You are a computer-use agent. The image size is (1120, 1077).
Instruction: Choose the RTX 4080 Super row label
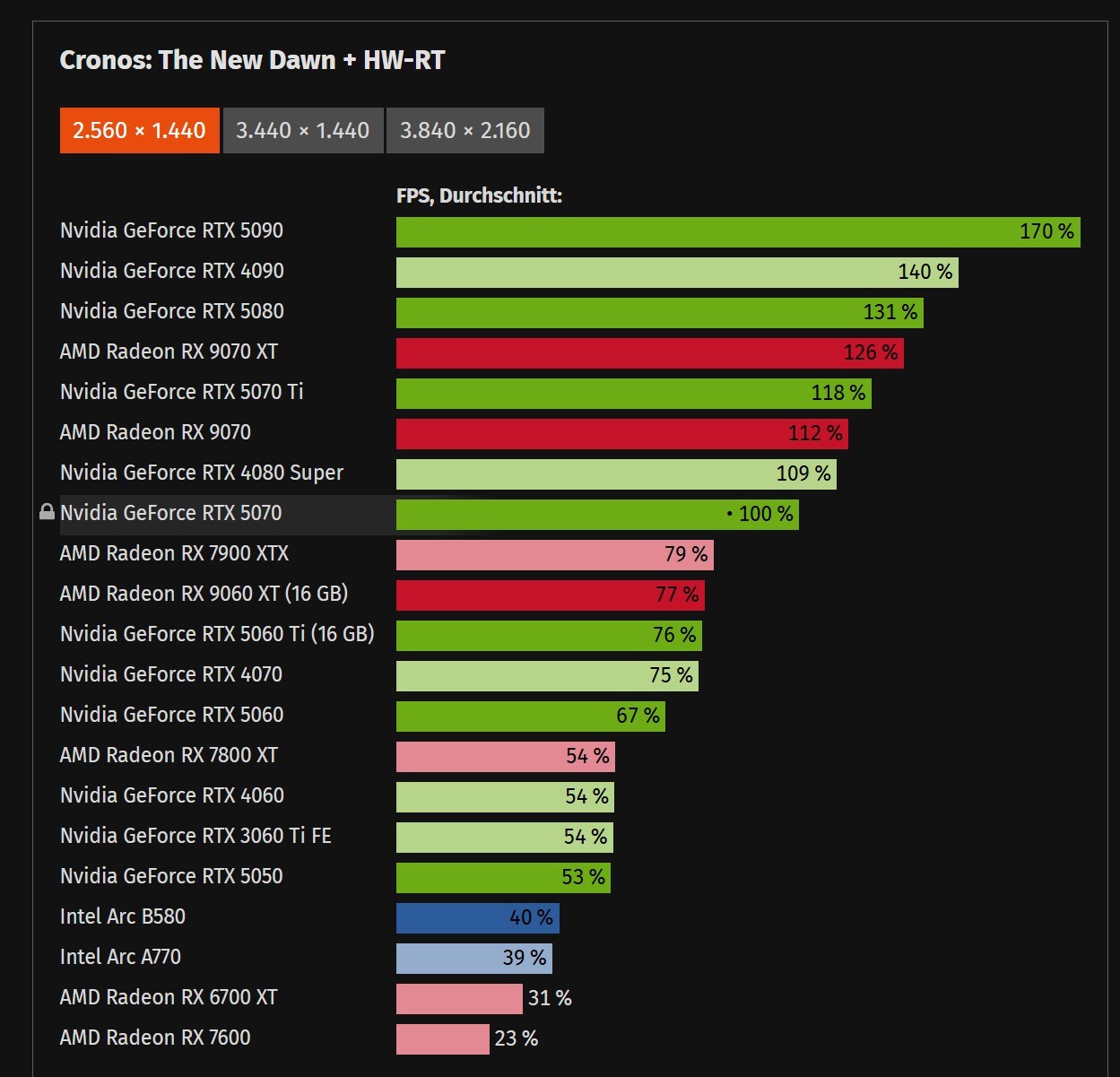[x=201, y=473]
